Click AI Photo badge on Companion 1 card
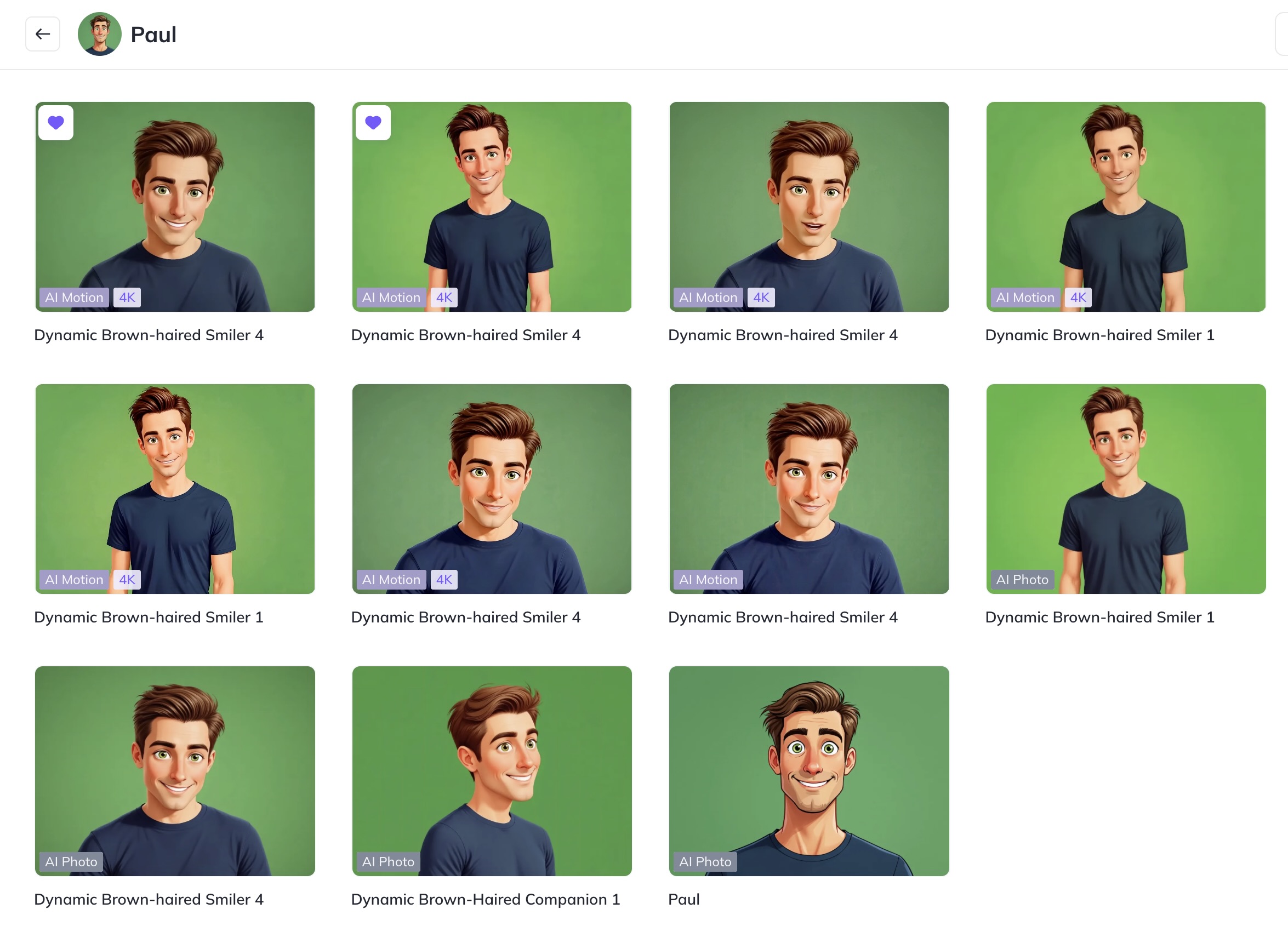Image resolution: width=1288 pixels, height=949 pixels. [x=389, y=862]
